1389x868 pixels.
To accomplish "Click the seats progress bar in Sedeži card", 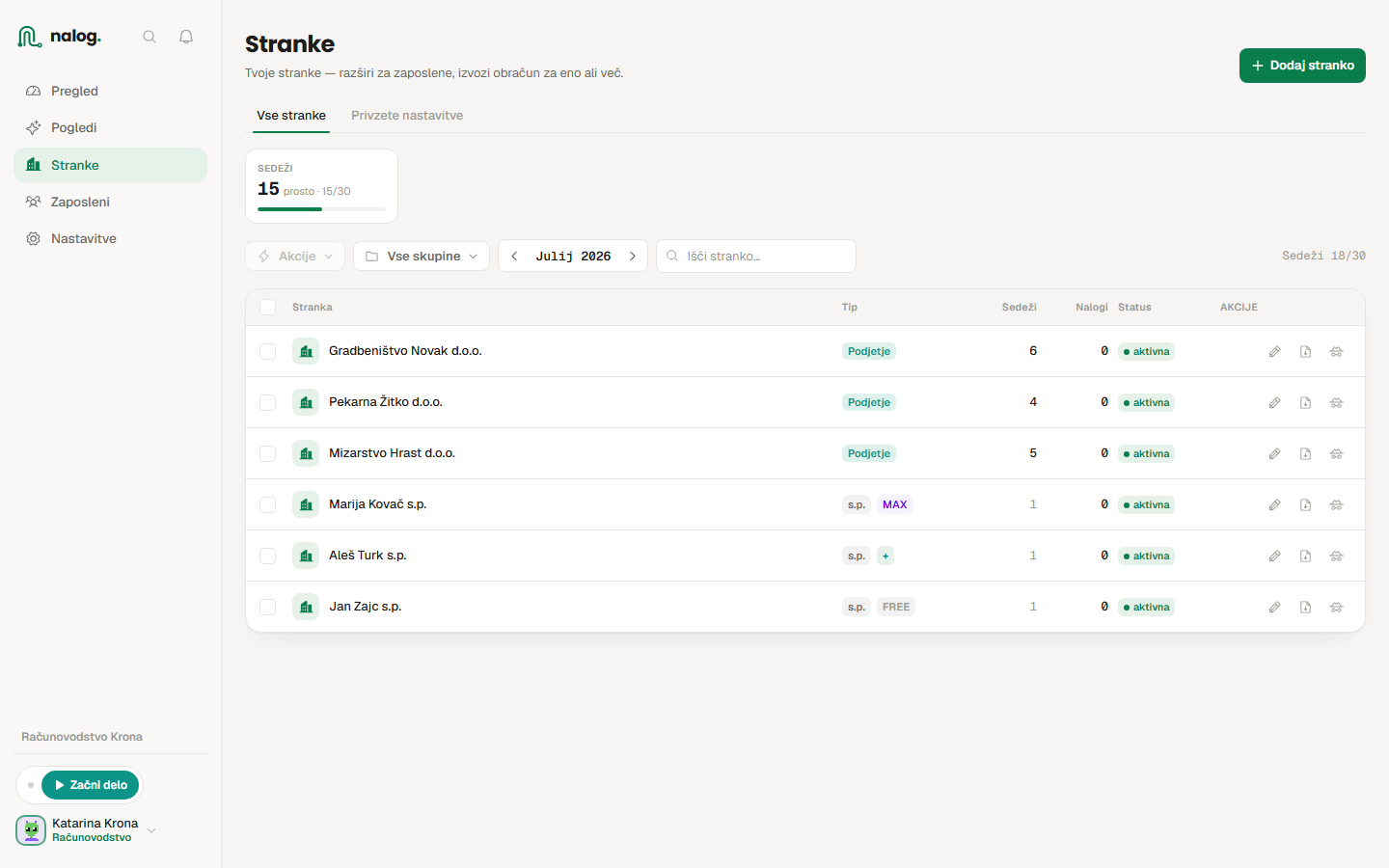I will (x=321, y=208).
